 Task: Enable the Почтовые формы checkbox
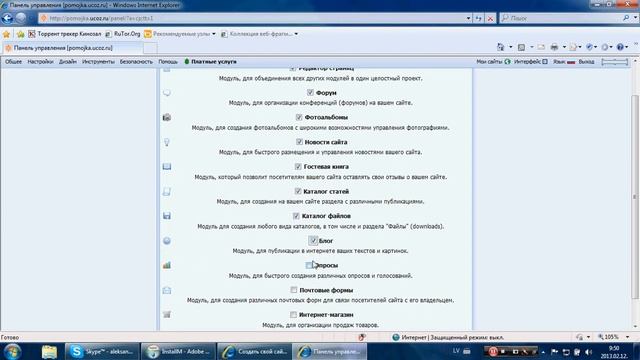click(293, 290)
